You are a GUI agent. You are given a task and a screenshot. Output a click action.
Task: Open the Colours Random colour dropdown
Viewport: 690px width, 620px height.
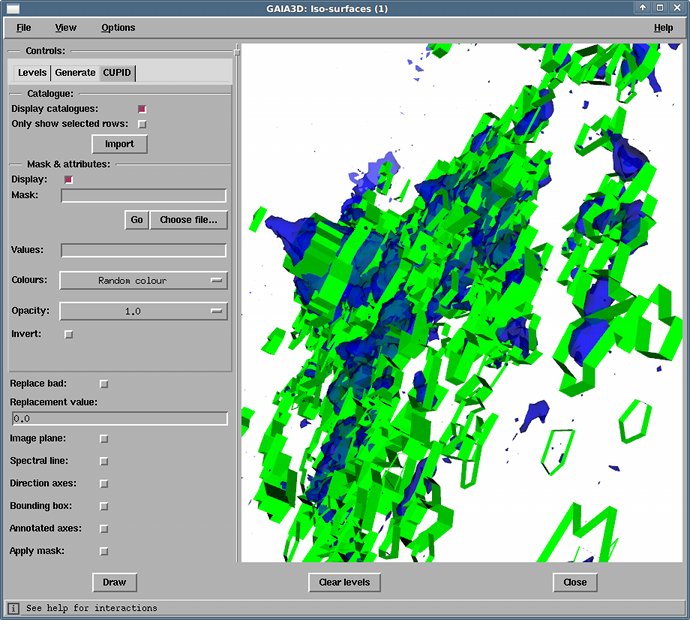[143, 281]
